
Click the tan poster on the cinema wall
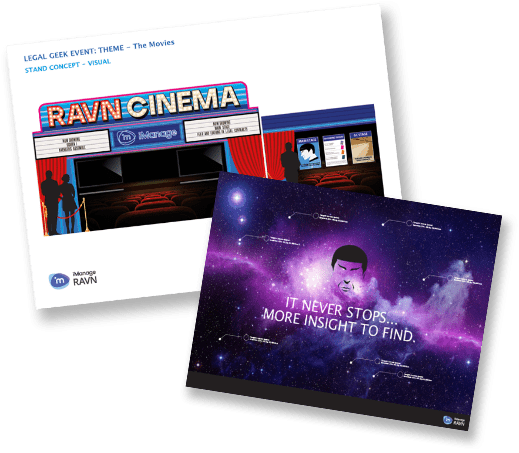[x=361, y=147]
